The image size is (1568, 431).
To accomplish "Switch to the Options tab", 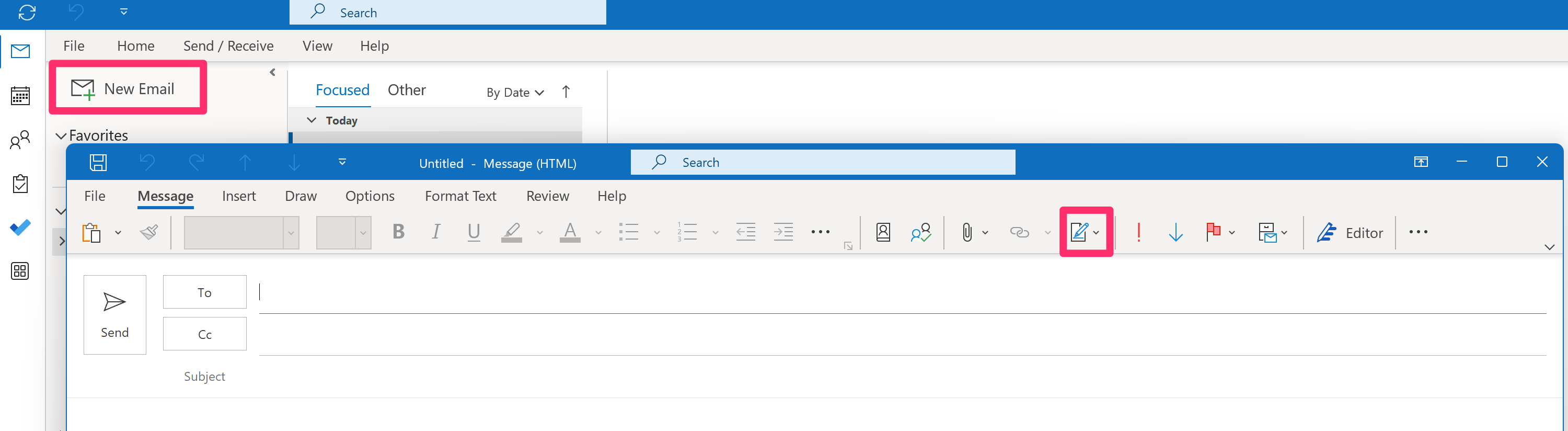I will click(x=370, y=196).
